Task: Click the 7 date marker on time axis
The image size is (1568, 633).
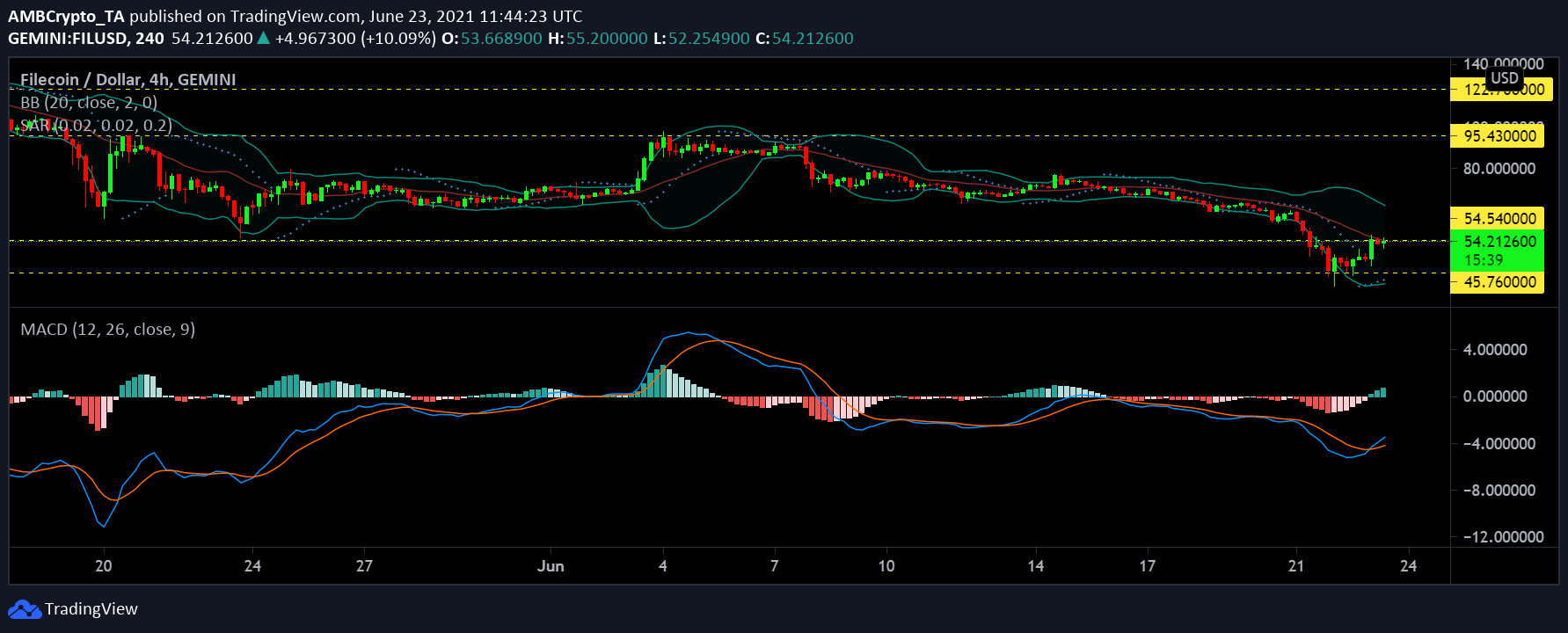Action: pos(774,566)
